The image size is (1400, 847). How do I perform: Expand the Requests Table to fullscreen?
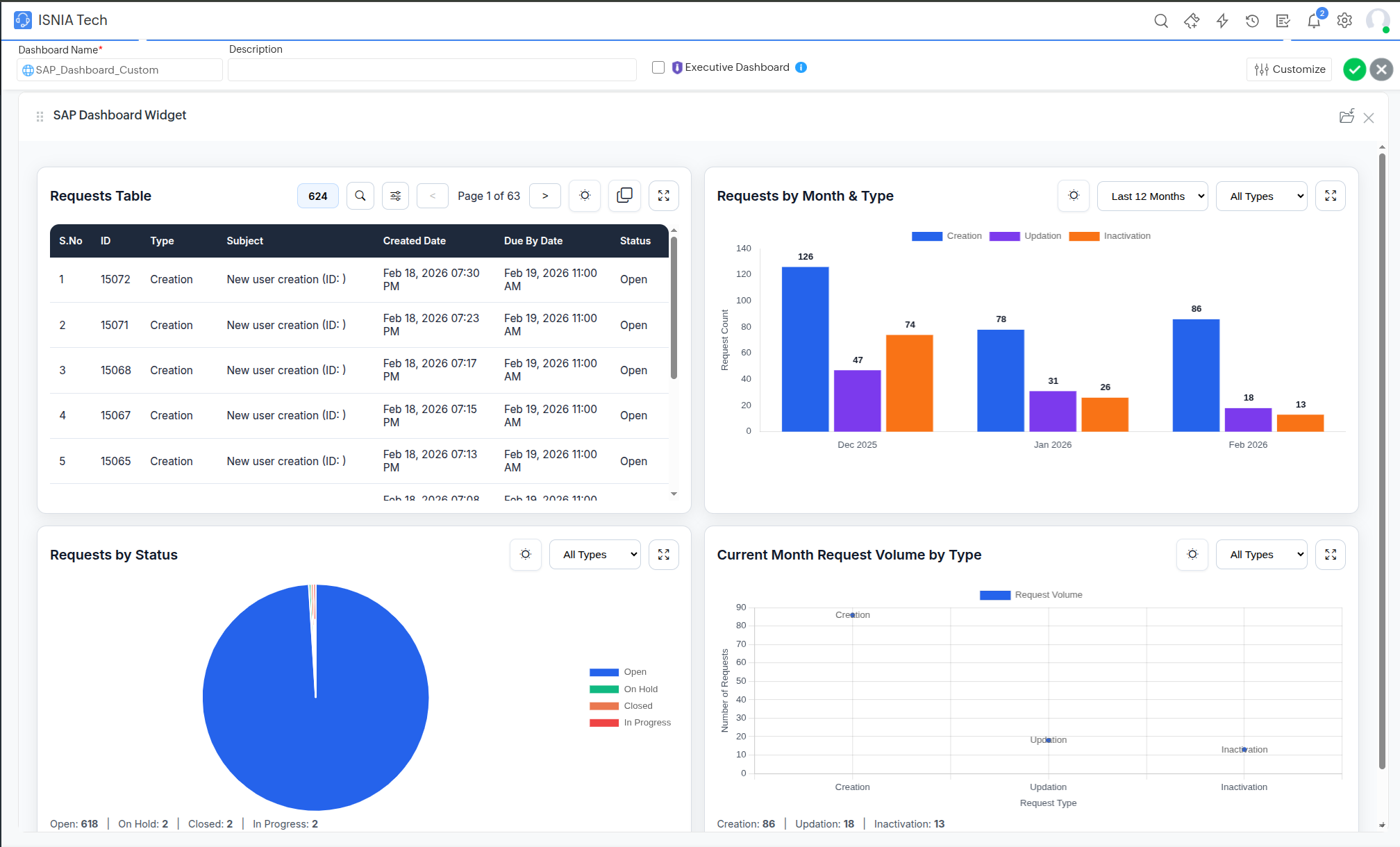click(x=663, y=195)
